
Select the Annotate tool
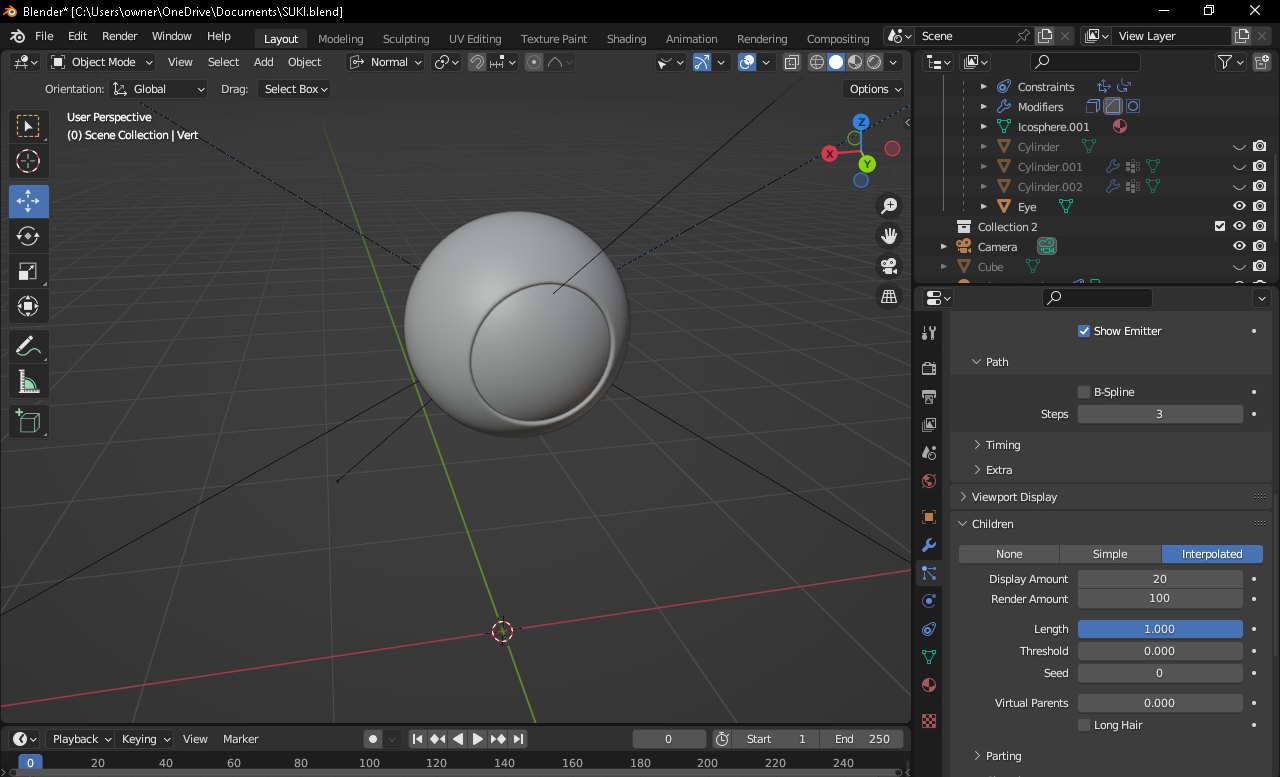click(x=28, y=347)
